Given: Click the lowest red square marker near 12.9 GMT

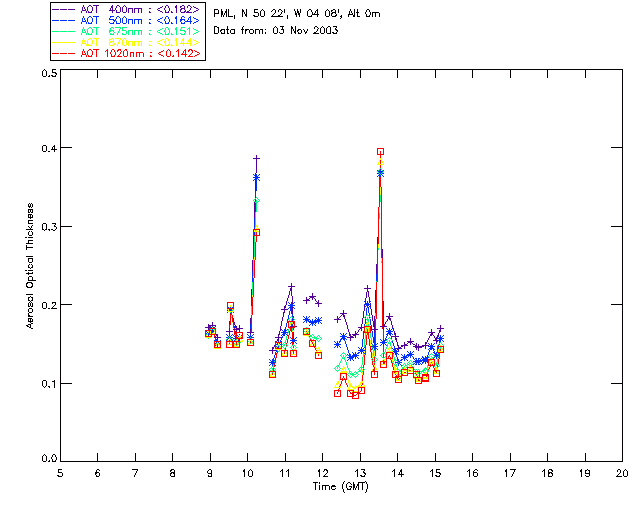Looking at the screenshot, I should [356, 395].
